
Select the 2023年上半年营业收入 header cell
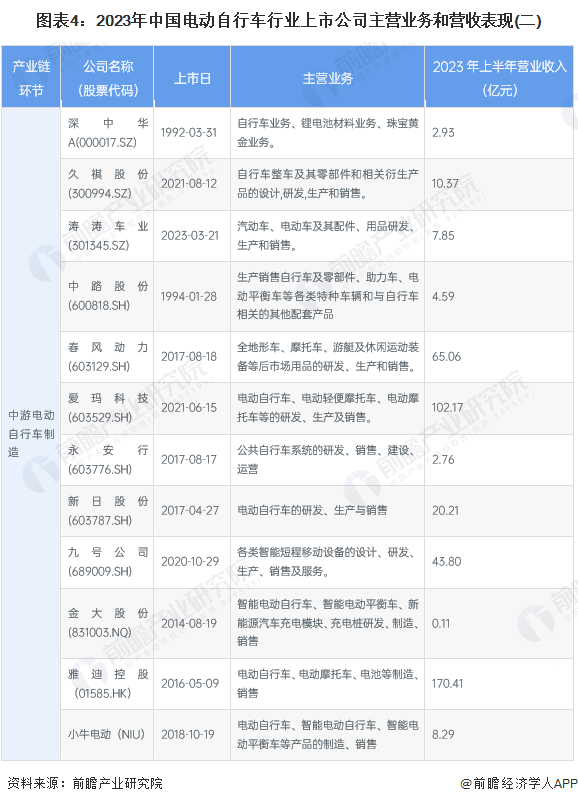499,77
